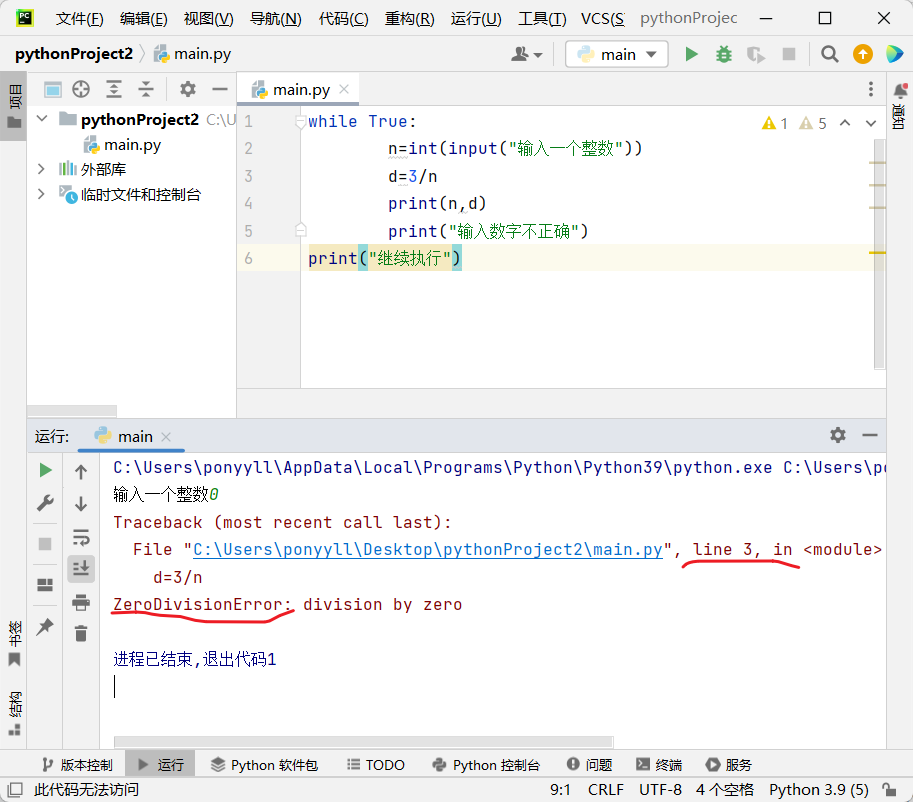Pin the run tab
The image size is (913, 802).
(x=45, y=627)
